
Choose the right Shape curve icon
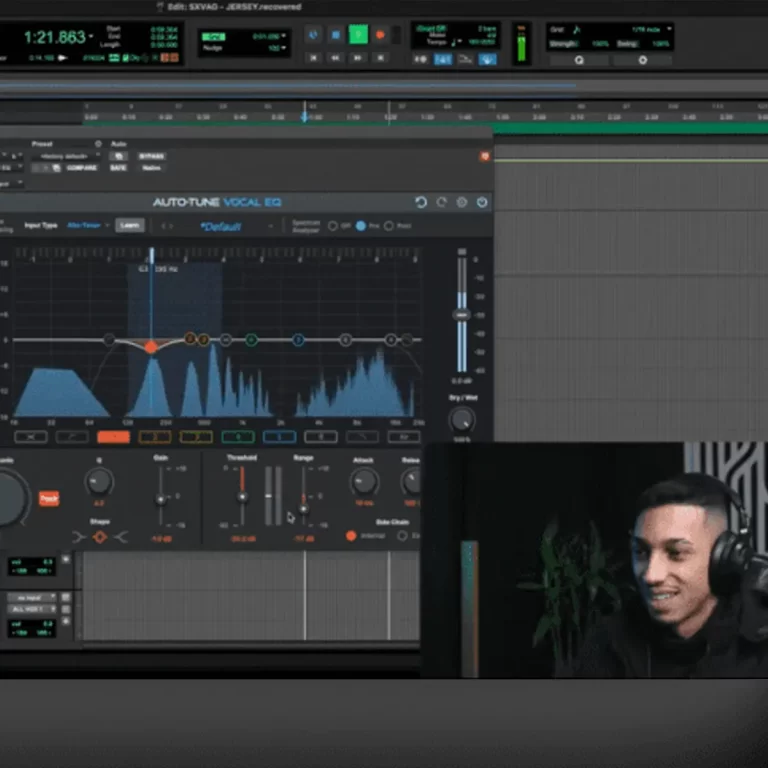(121, 537)
